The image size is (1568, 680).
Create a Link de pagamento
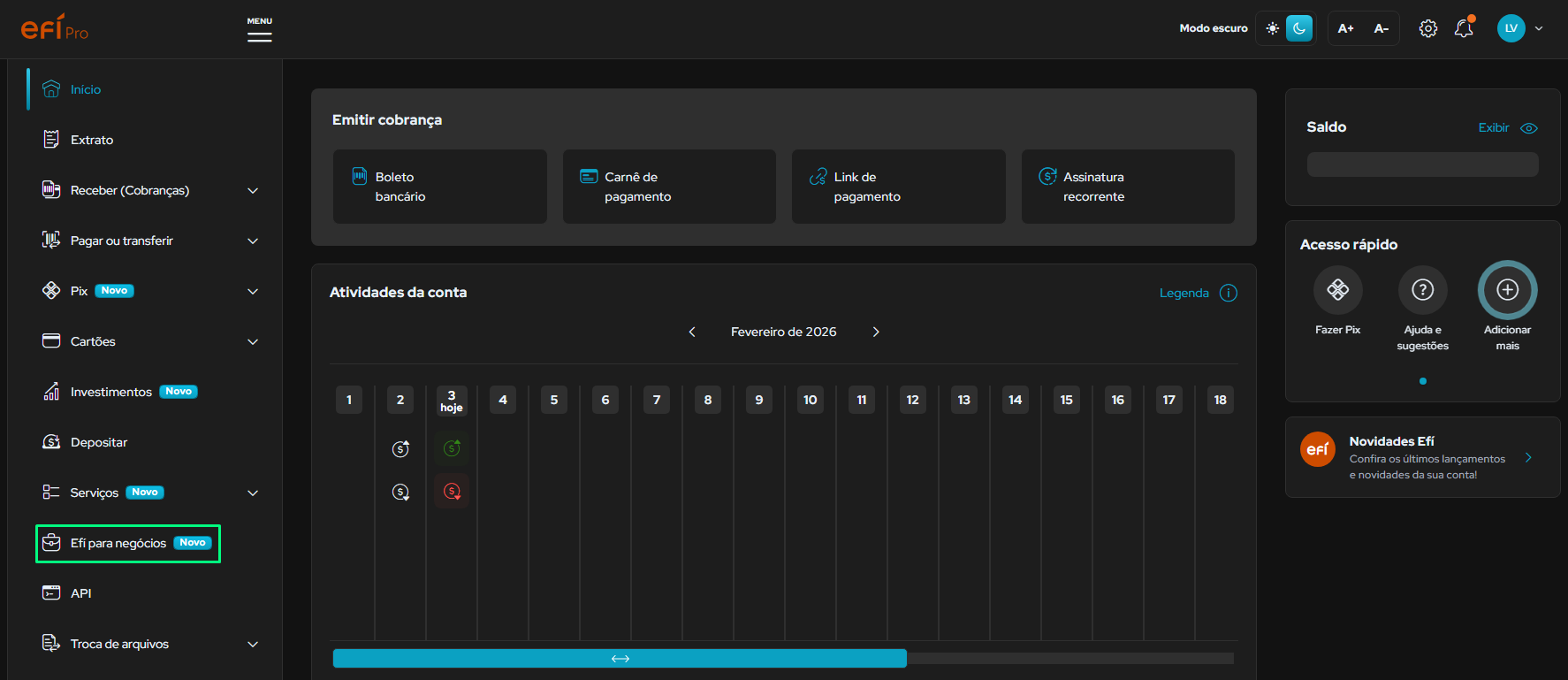[899, 187]
